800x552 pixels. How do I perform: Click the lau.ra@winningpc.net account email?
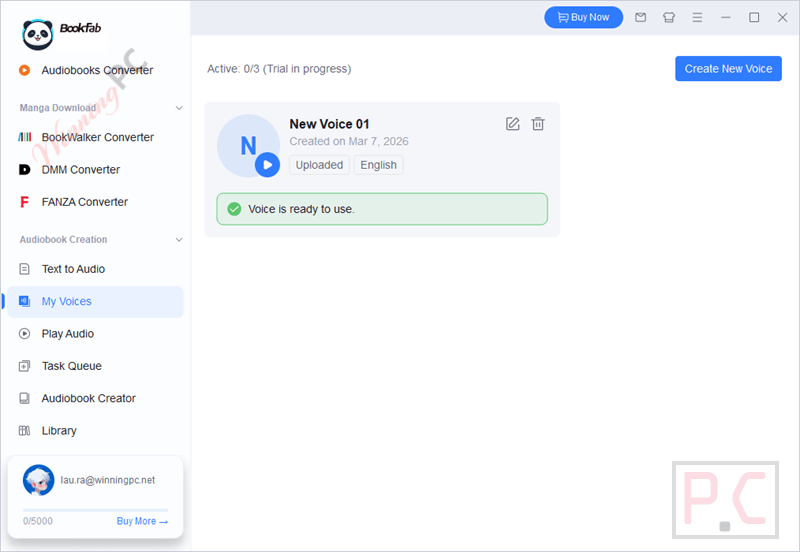coord(108,480)
